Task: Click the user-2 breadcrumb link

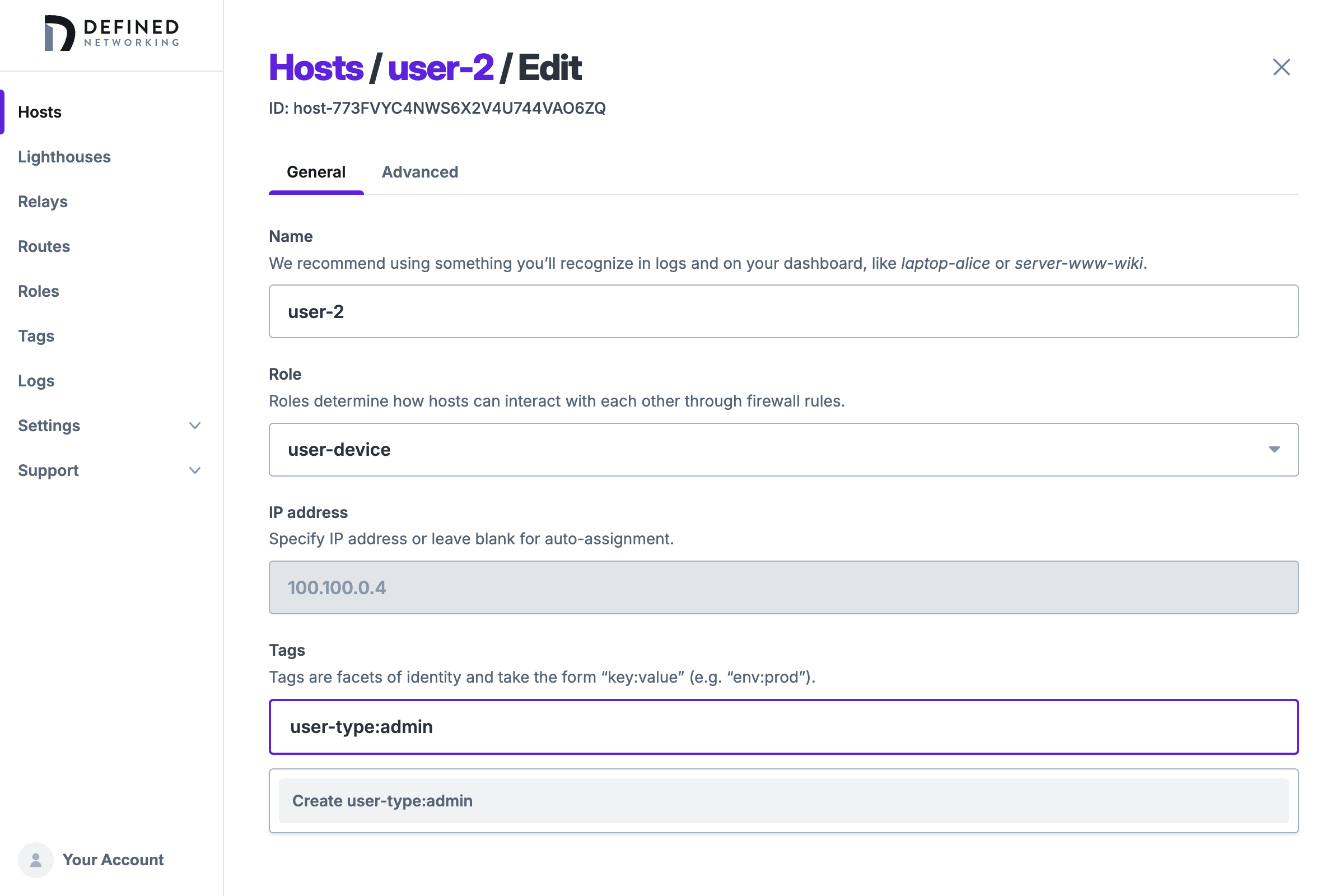Action: pos(441,67)
